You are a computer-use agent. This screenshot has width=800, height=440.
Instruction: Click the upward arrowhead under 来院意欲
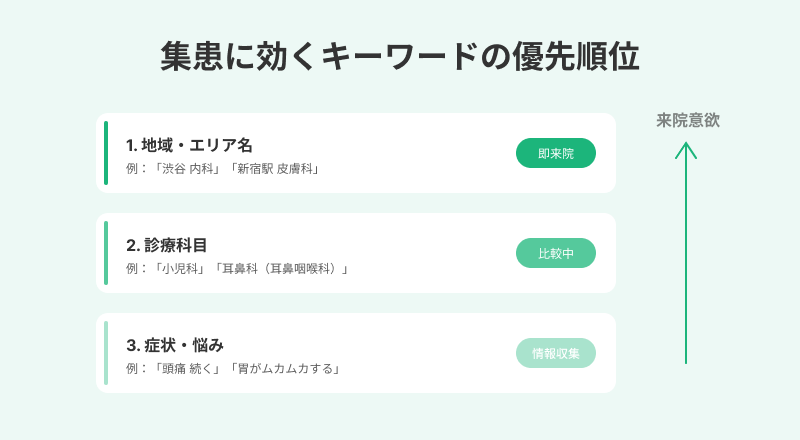coord(686,148)
